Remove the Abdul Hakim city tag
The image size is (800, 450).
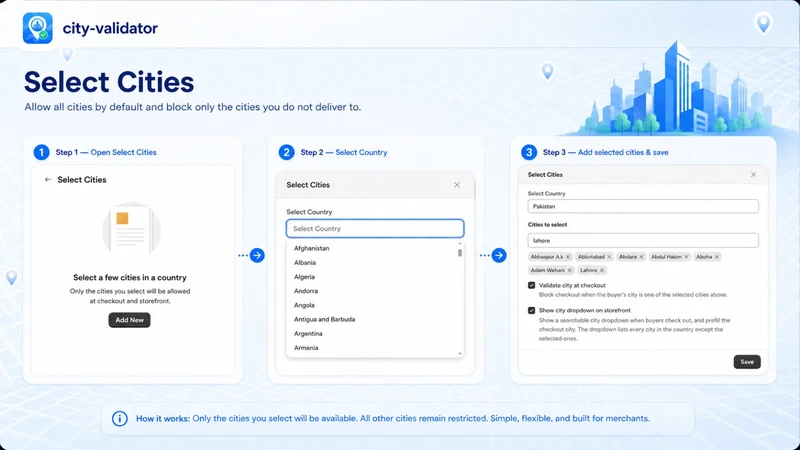686,257
